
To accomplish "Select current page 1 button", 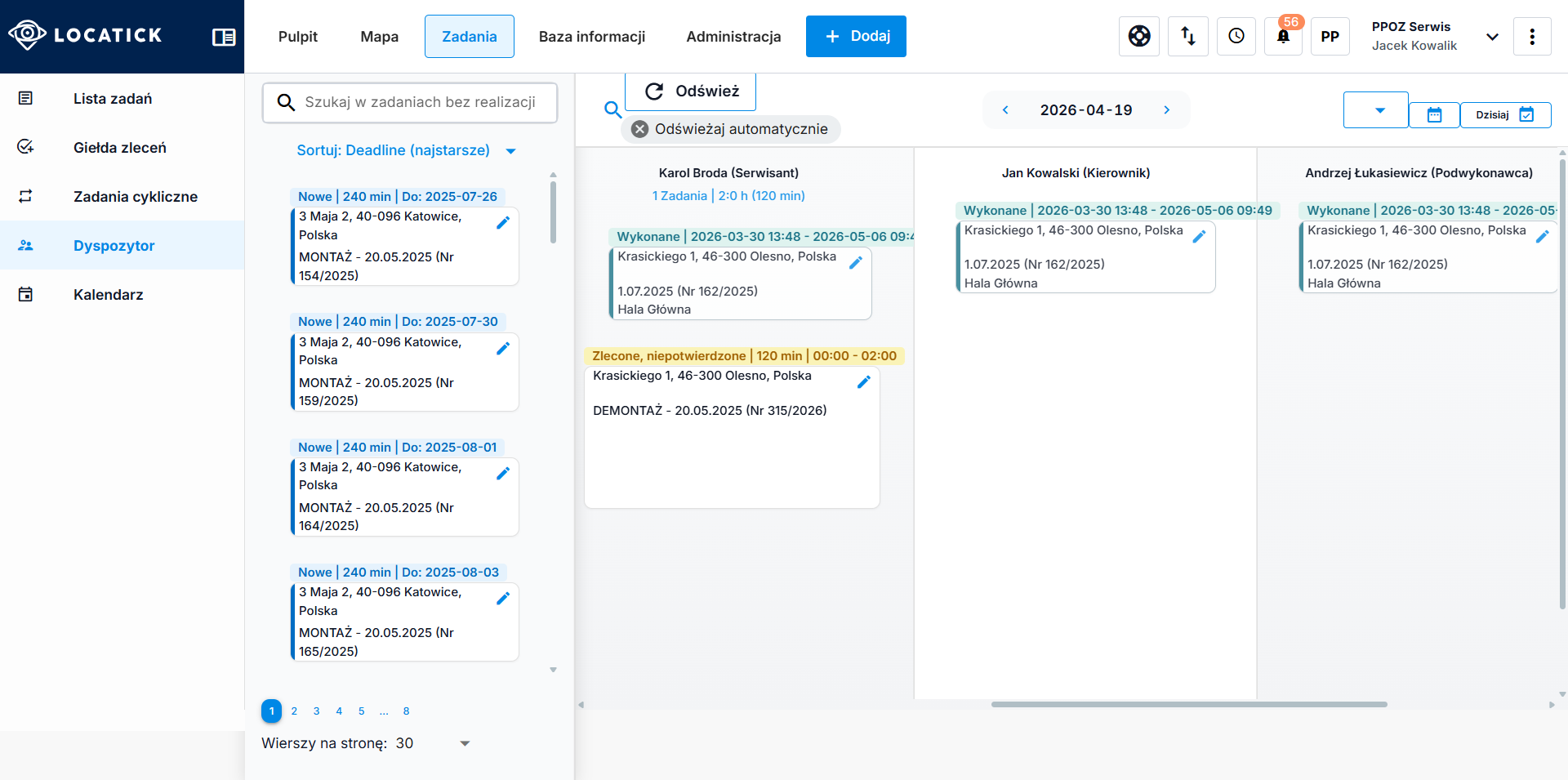I will [272, 711].
